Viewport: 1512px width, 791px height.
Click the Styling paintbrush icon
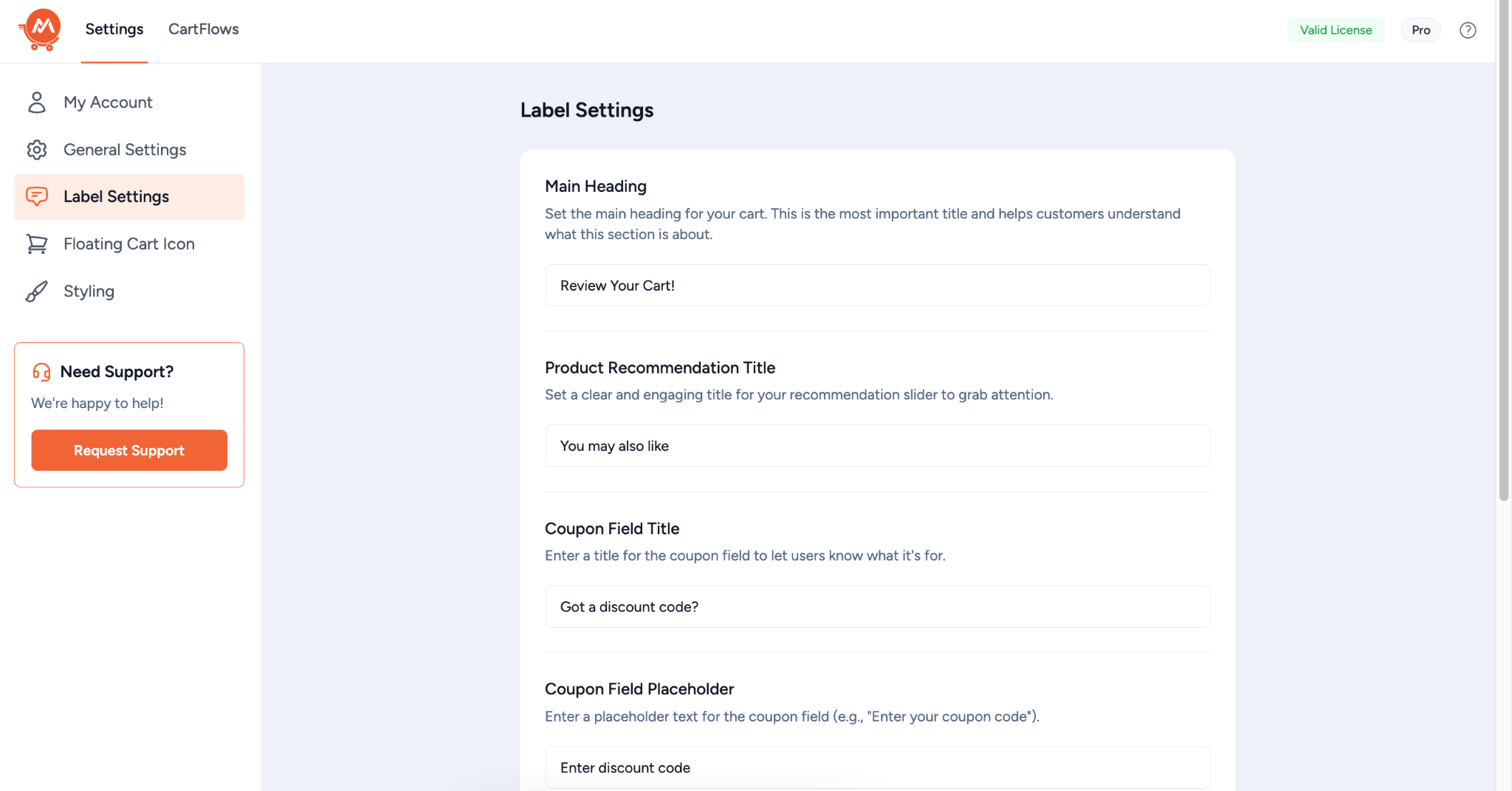click(37, 291)
